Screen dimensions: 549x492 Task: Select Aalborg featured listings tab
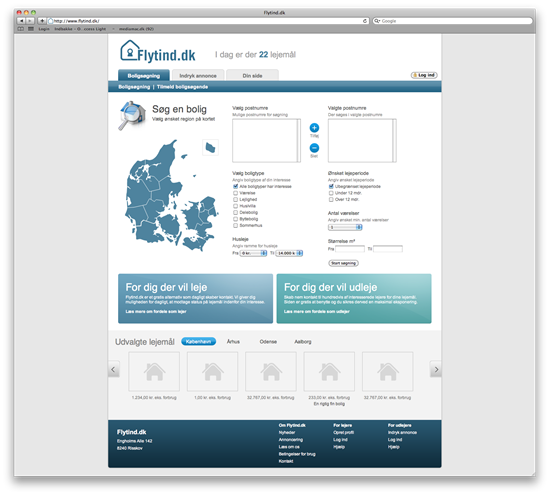pos(303,341)
